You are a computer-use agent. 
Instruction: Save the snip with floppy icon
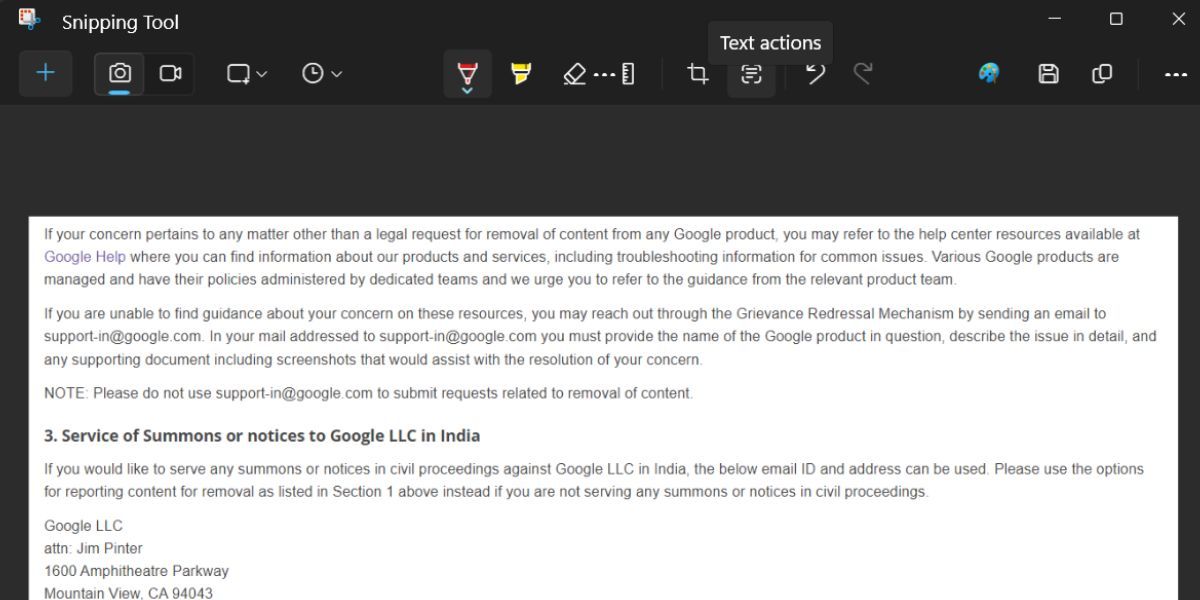point(1048,73)
